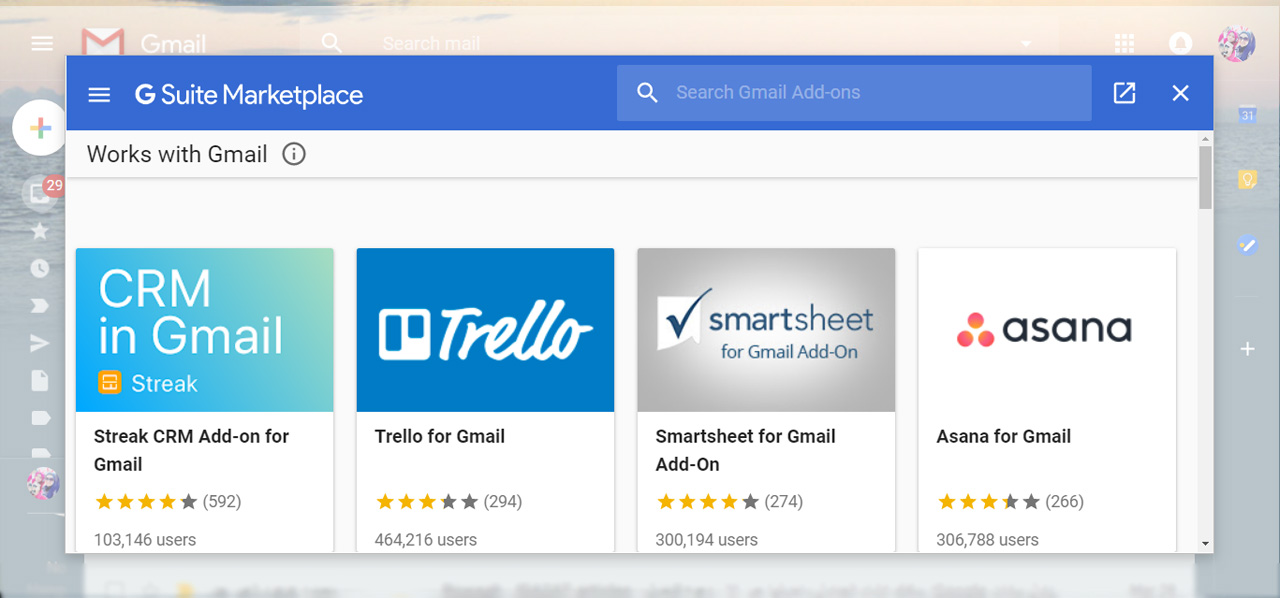Click the Gmail logo in the background

144,43
